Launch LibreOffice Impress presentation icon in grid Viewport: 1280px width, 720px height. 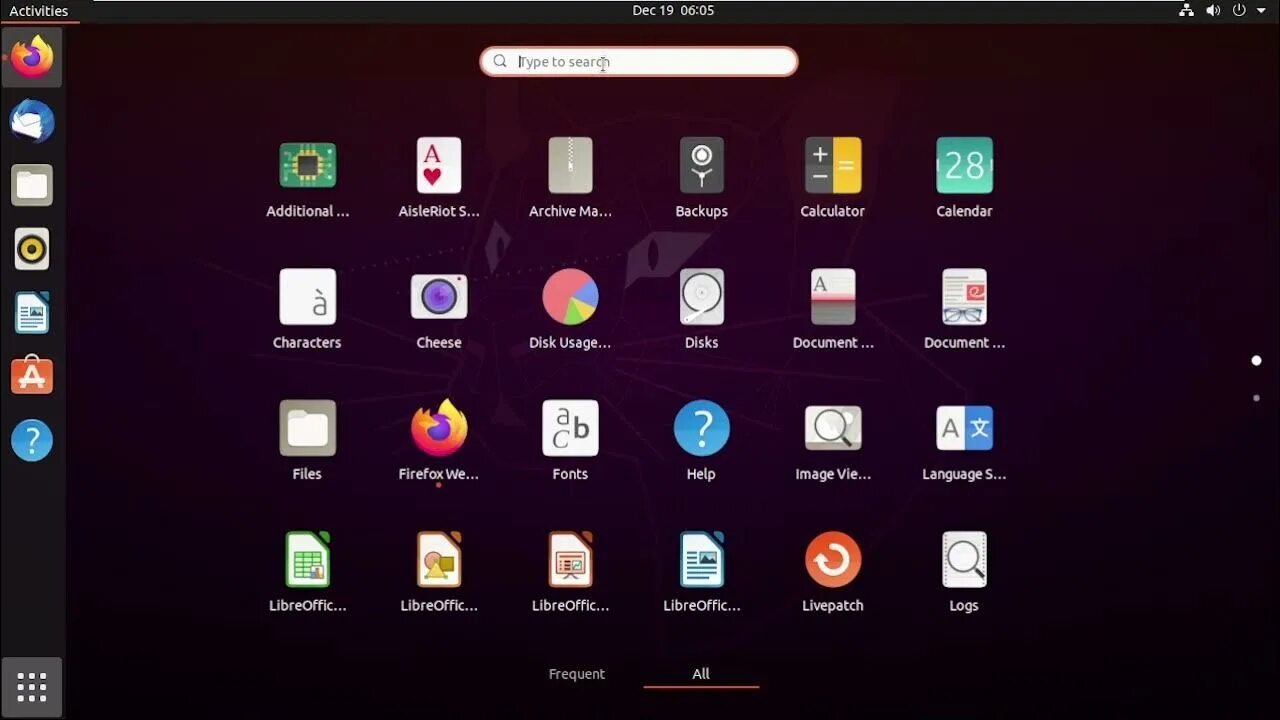point(570,559)
